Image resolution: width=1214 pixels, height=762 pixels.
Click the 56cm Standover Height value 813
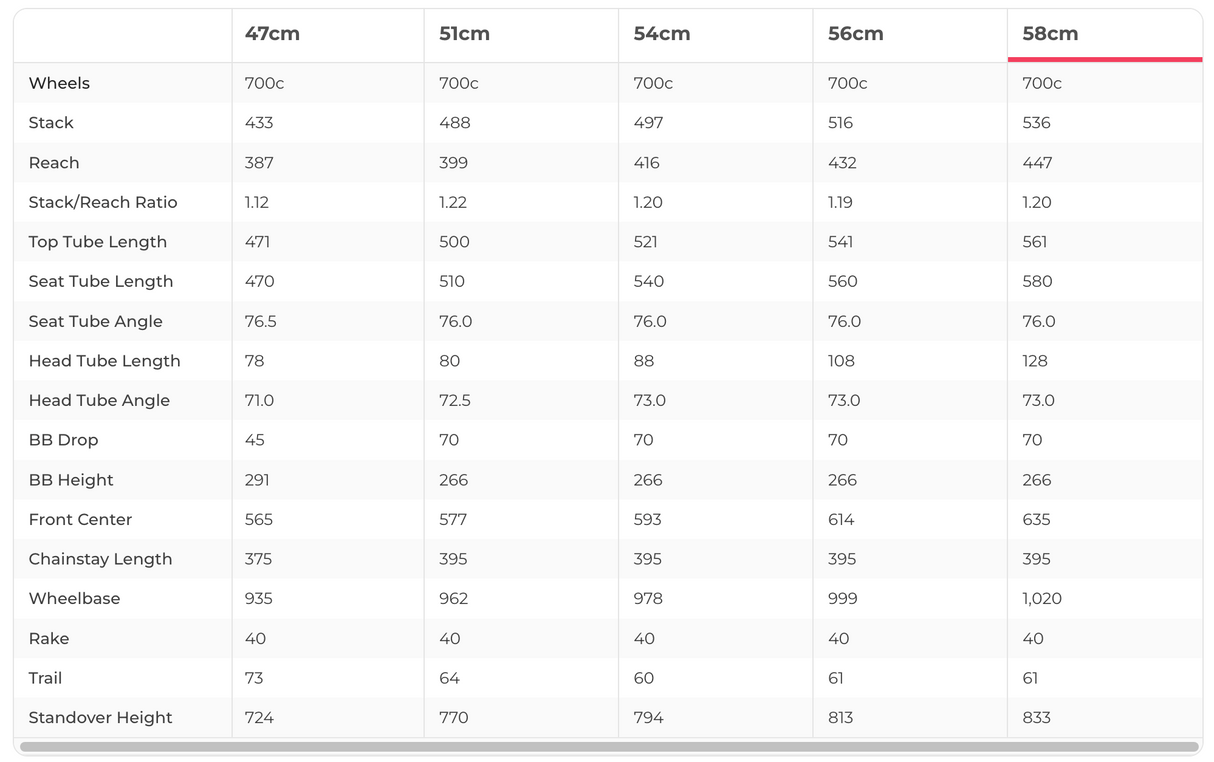[841, 718]
